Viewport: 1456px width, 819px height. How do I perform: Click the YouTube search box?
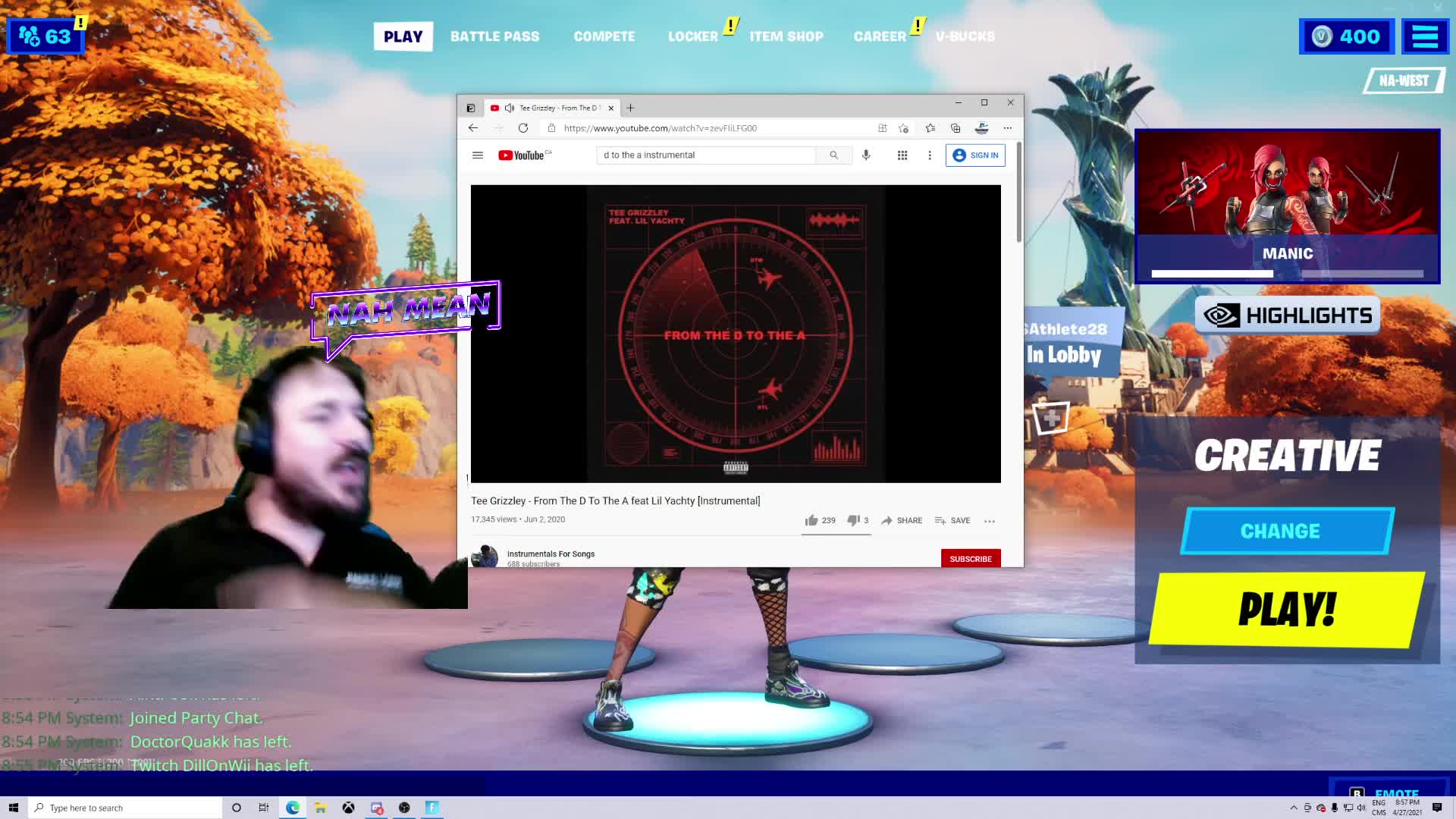point(706,155)
